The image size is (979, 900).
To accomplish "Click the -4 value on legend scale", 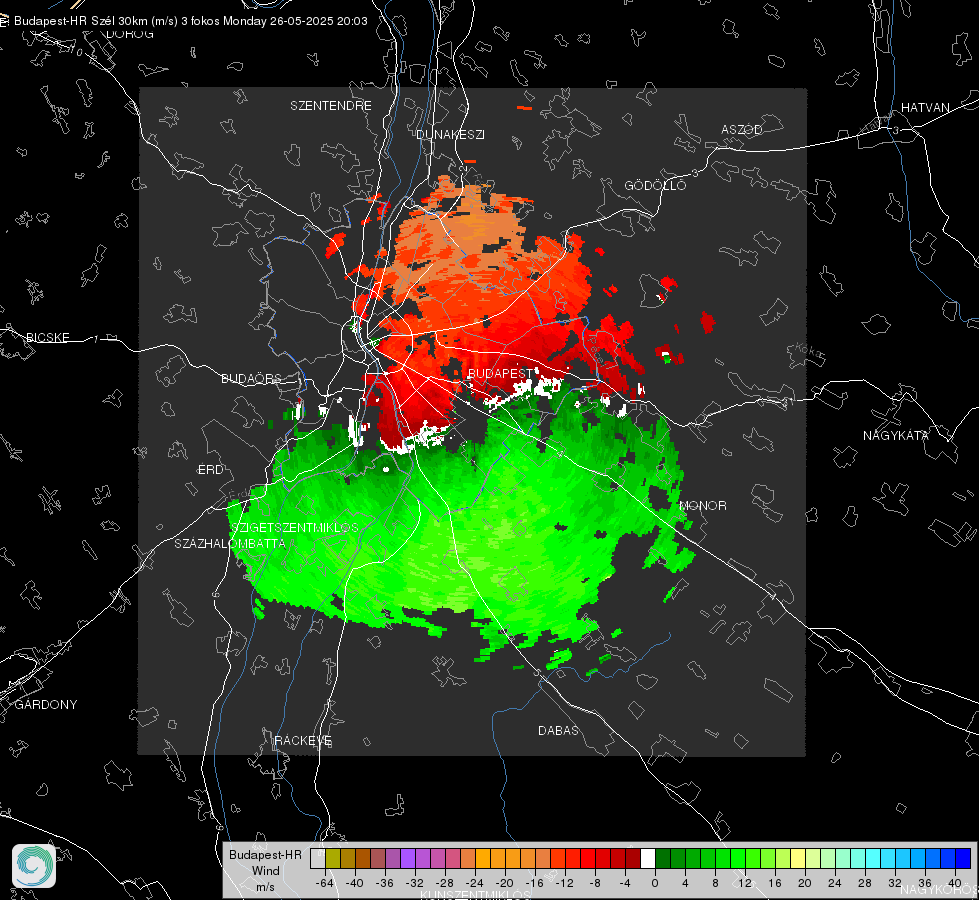I will (x=625, y=883).
